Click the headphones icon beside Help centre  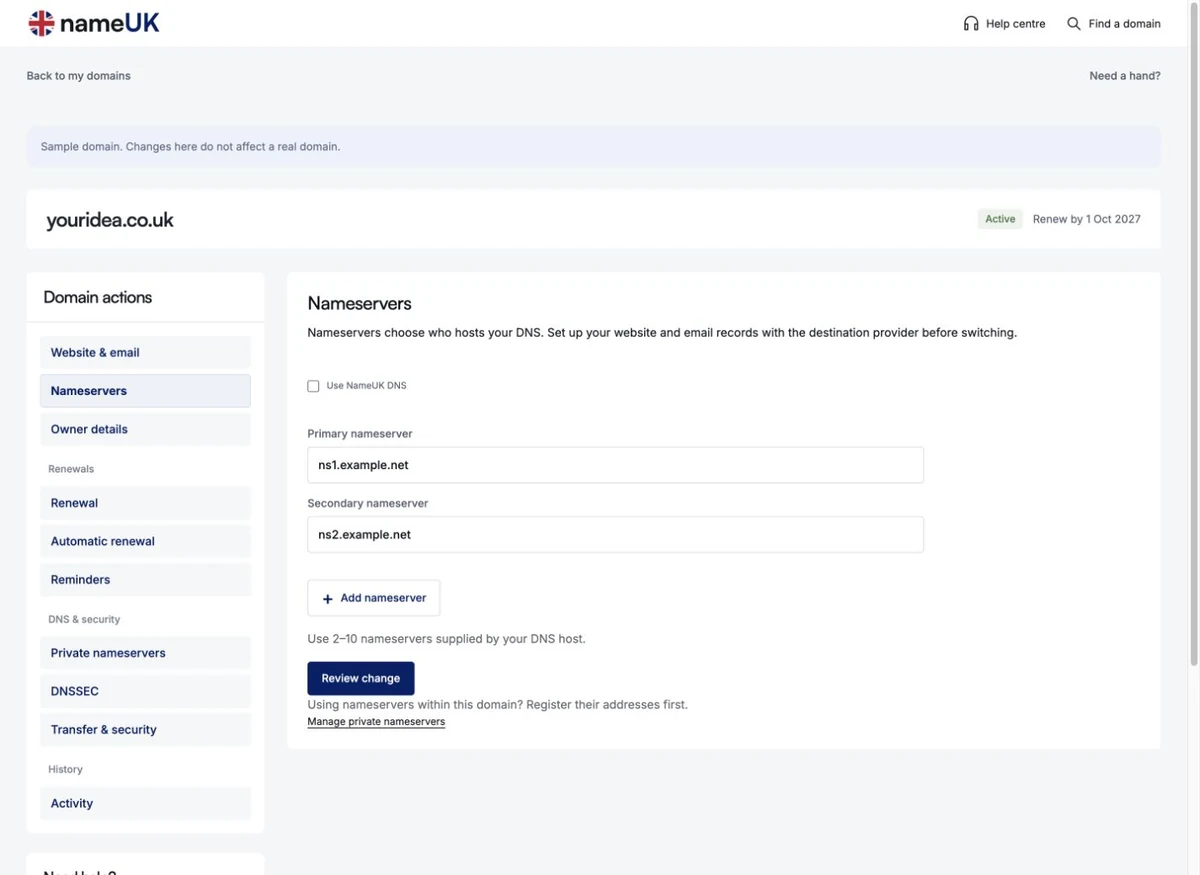point(971,23)
